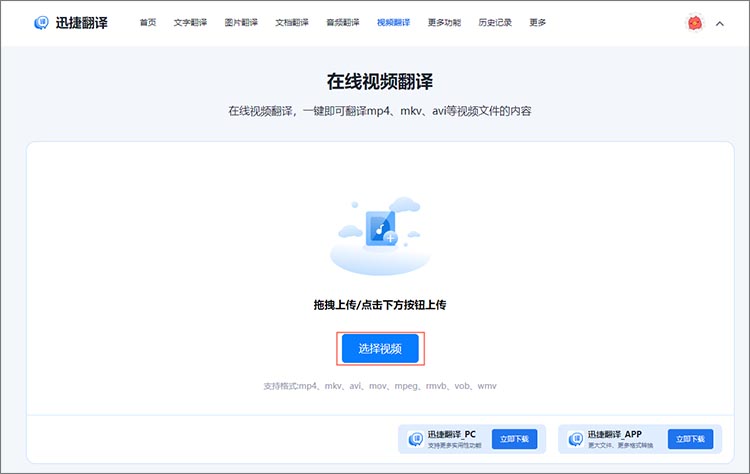Click the 迅捷翻译_PC label text
Viewport: 750px width, 474px height.
(452, 434)
